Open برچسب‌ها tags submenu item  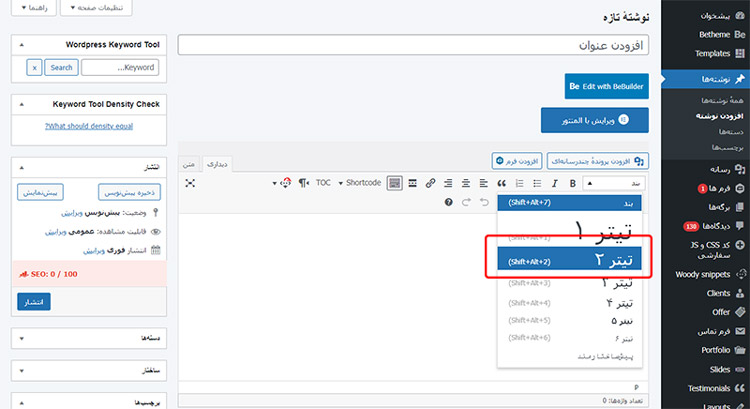pos(727,147)
